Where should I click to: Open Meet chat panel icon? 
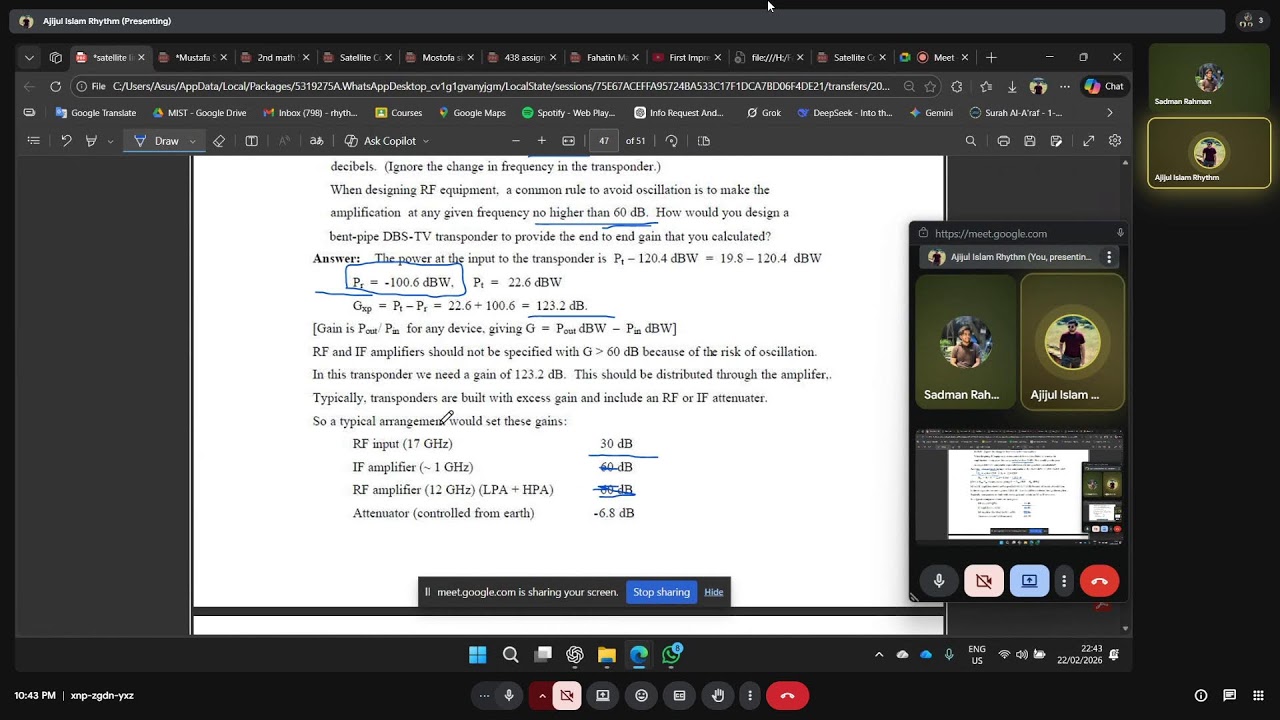(x=1230, y=695)
